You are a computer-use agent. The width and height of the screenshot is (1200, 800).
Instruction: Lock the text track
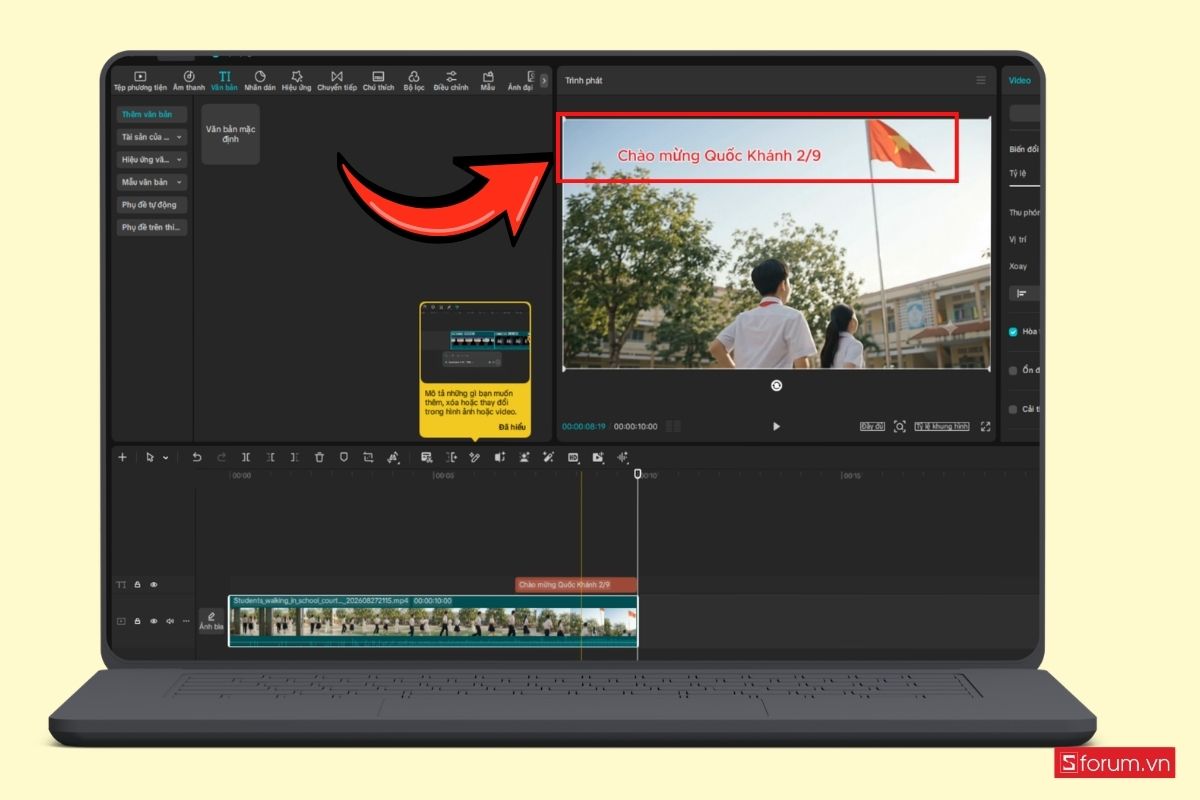click(x=138, y=584)
